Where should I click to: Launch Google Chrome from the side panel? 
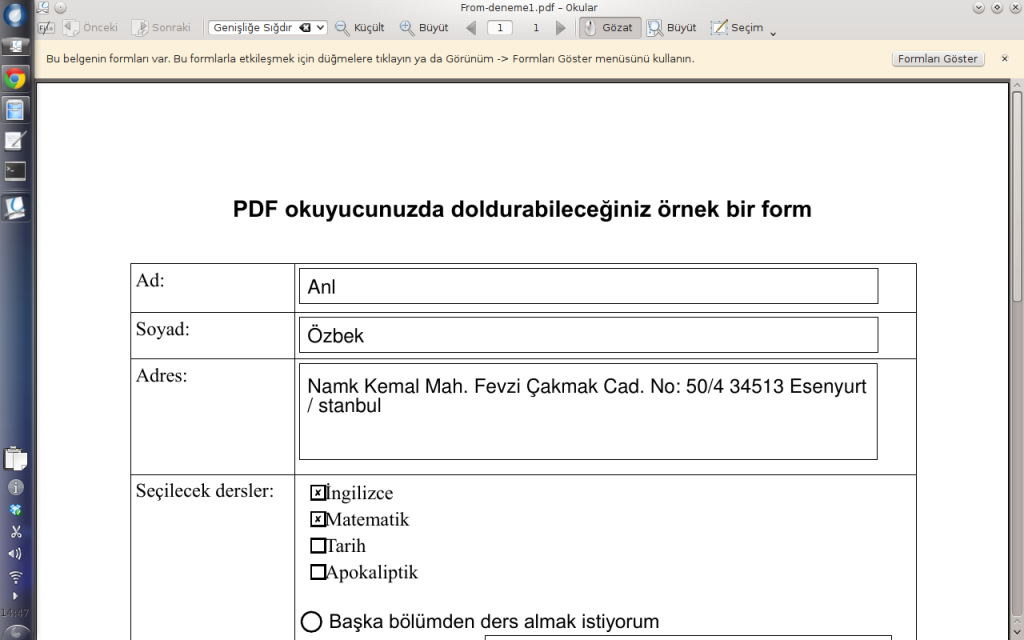coord(14,79)
